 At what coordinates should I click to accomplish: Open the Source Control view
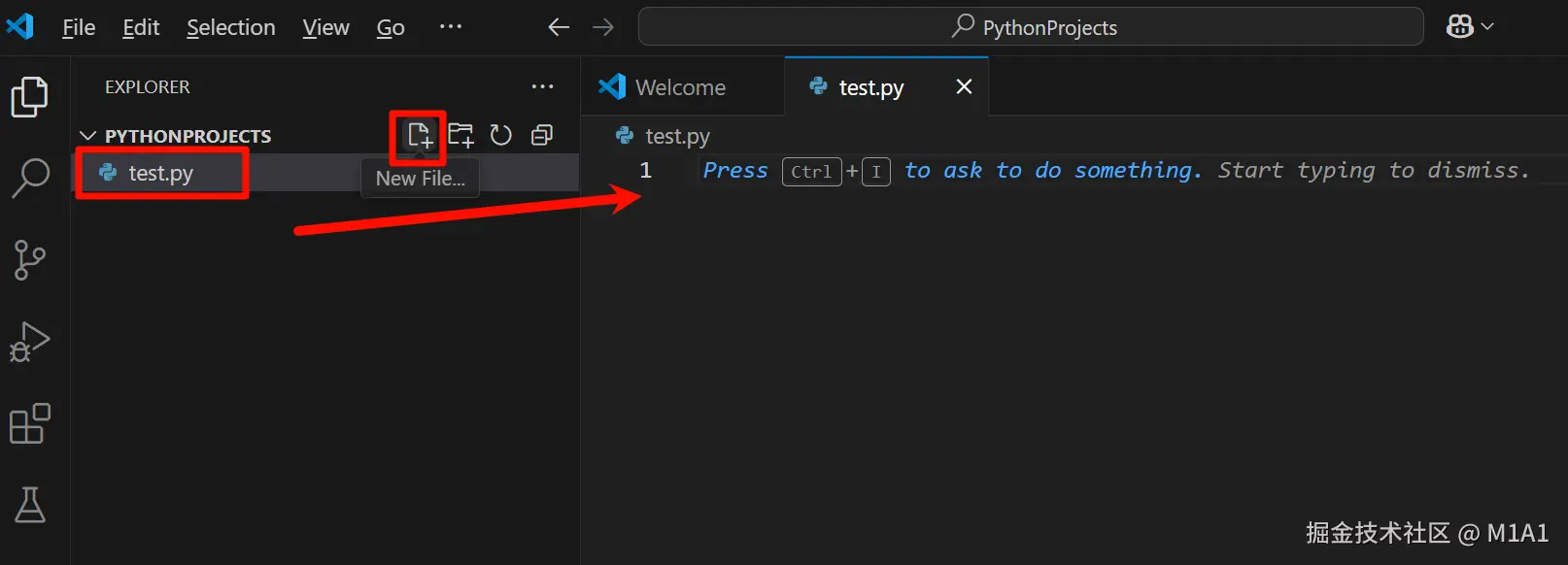29,259
